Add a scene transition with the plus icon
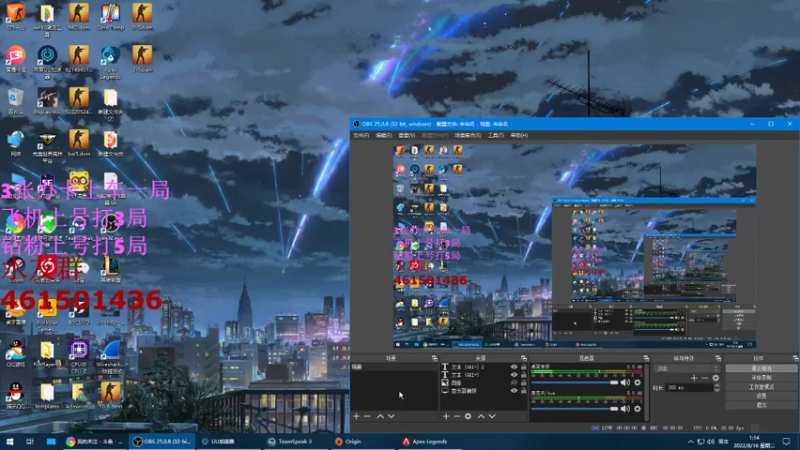The width and height of the screenshot is (800, 450). click(x=694, y=378)
